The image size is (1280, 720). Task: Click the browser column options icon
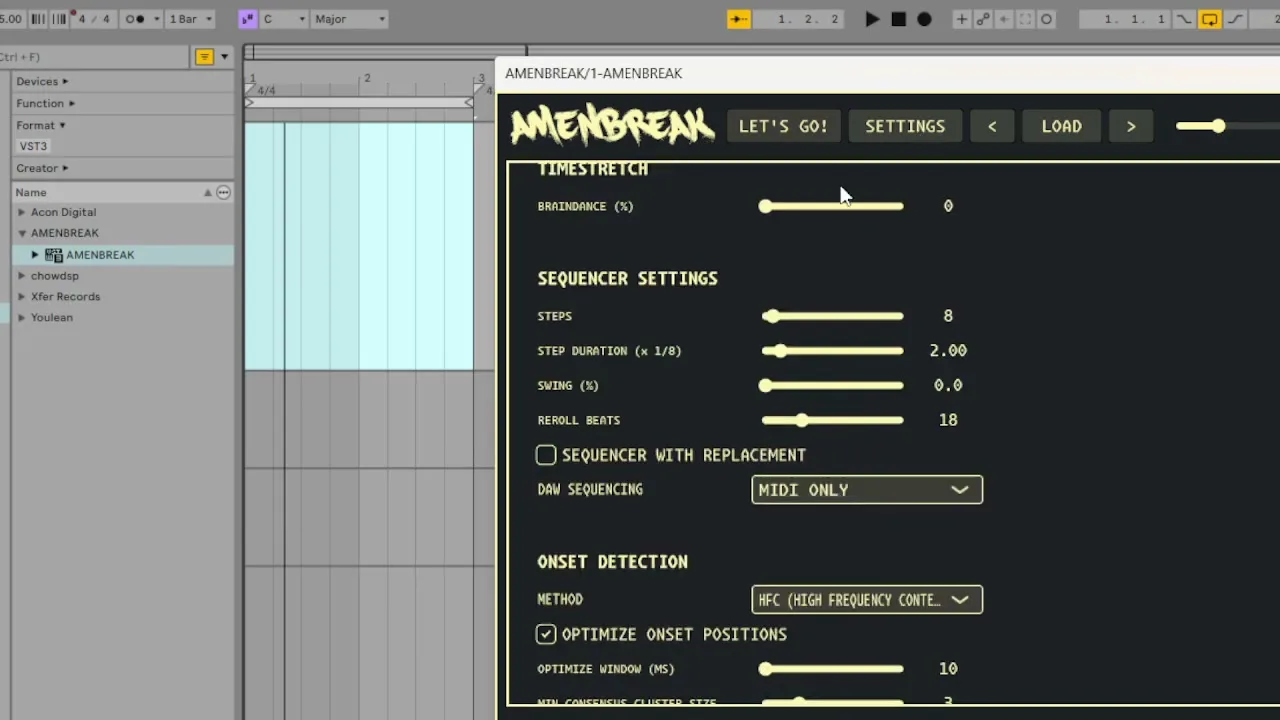point(223,192)
